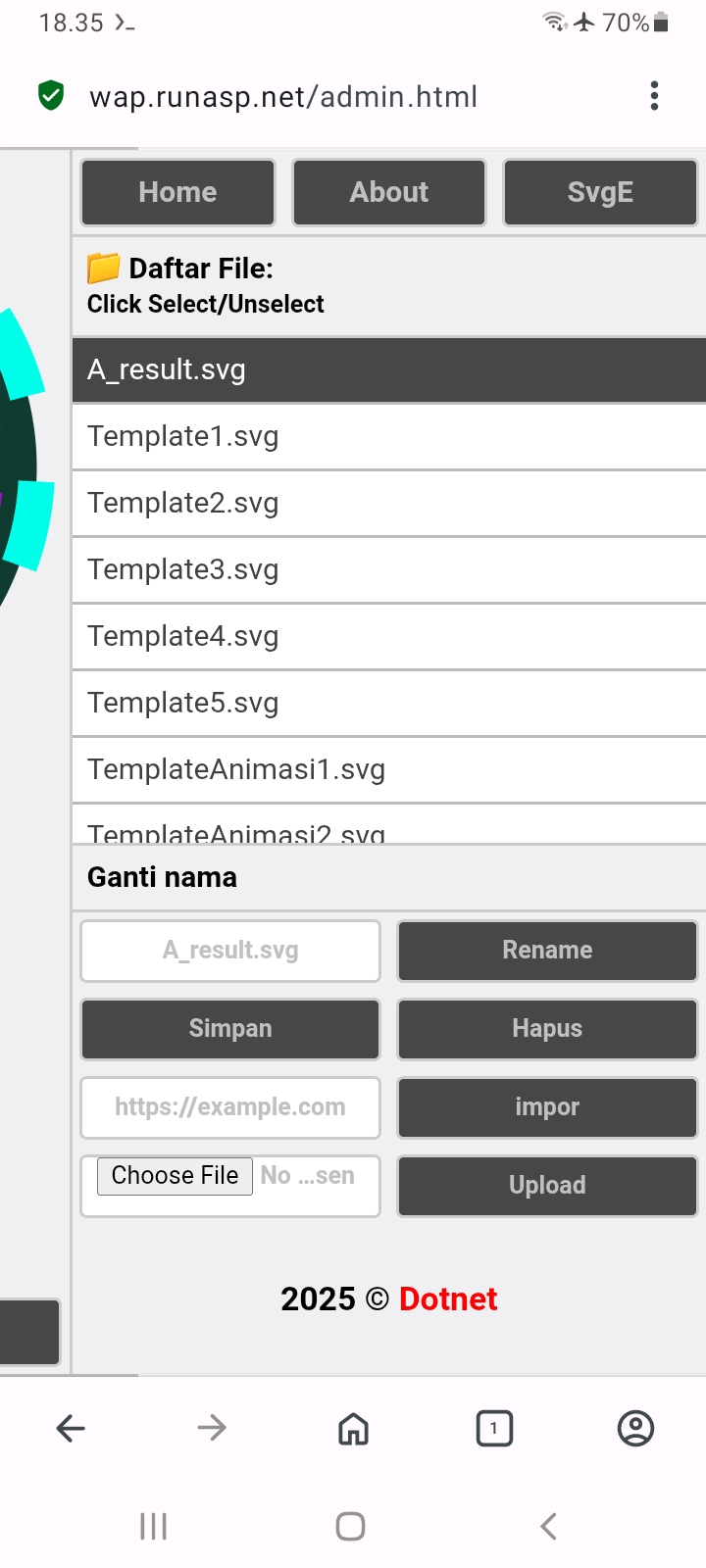Select Template1.svg in the file list

(389, 436)
